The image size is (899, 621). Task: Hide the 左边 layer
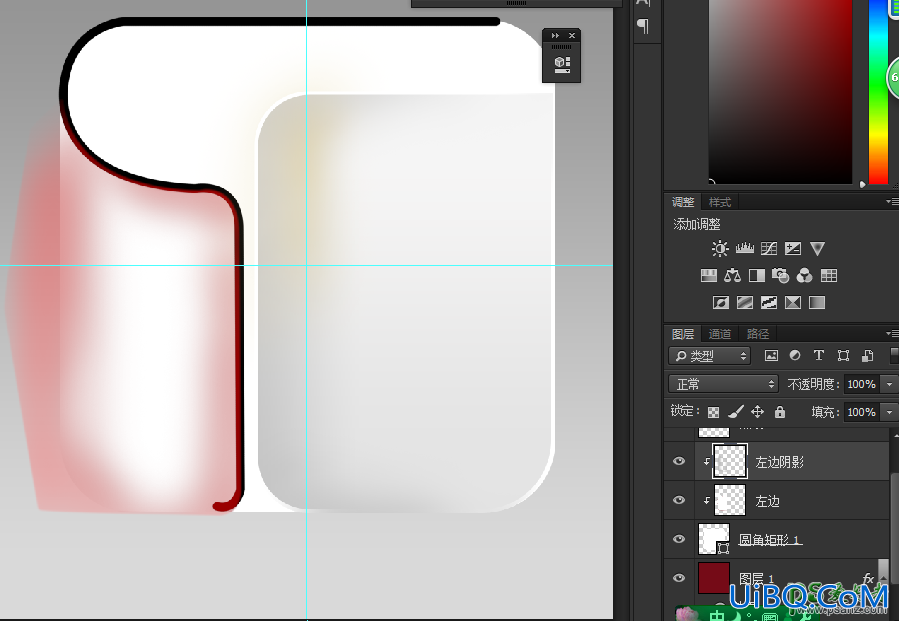(679, 500)
